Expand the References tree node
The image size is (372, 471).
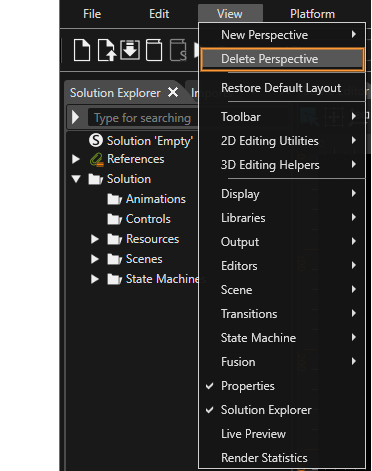[x=76, y=159]
